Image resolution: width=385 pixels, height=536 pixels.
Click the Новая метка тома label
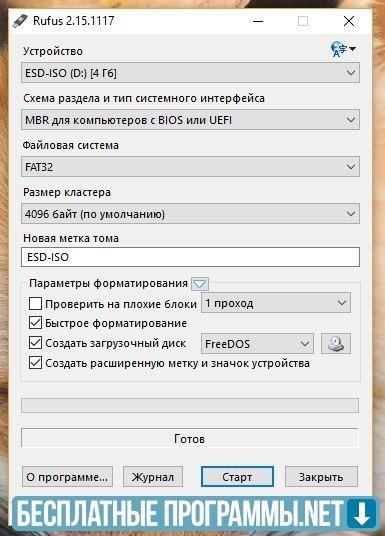coord(71,238)
